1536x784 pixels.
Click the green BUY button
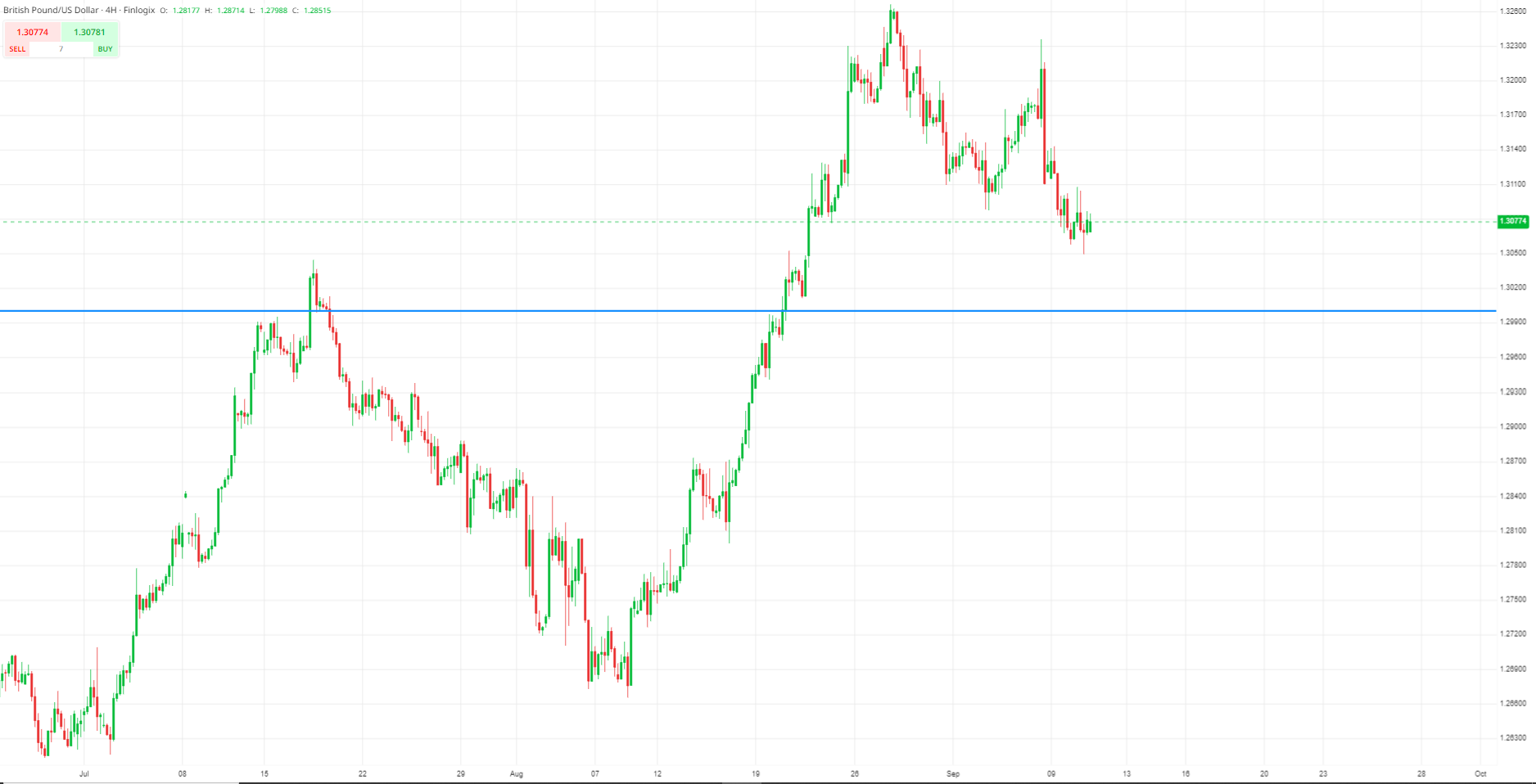click(x=105, y=49)
